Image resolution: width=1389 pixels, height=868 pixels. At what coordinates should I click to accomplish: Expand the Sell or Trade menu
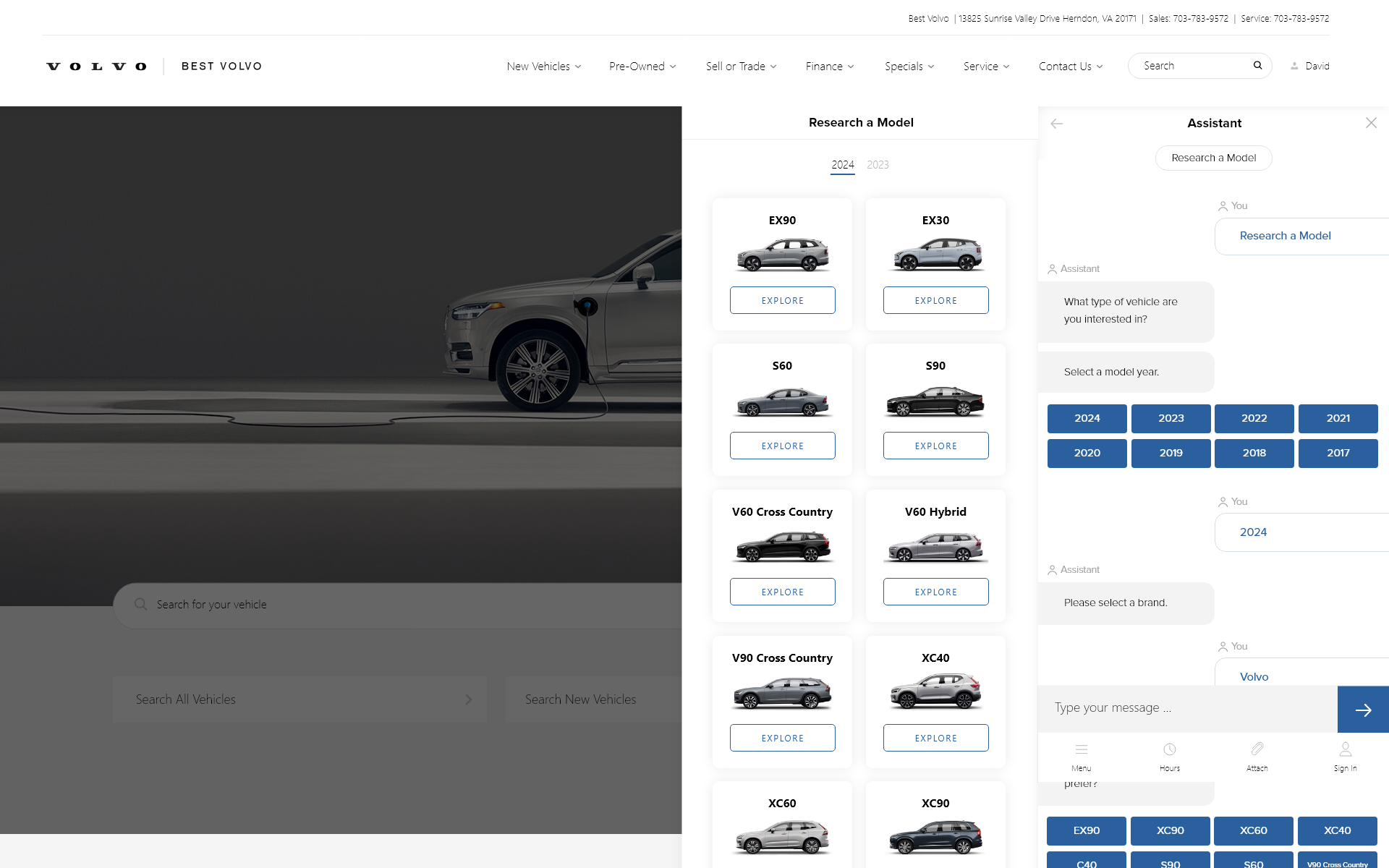(742, 67)
